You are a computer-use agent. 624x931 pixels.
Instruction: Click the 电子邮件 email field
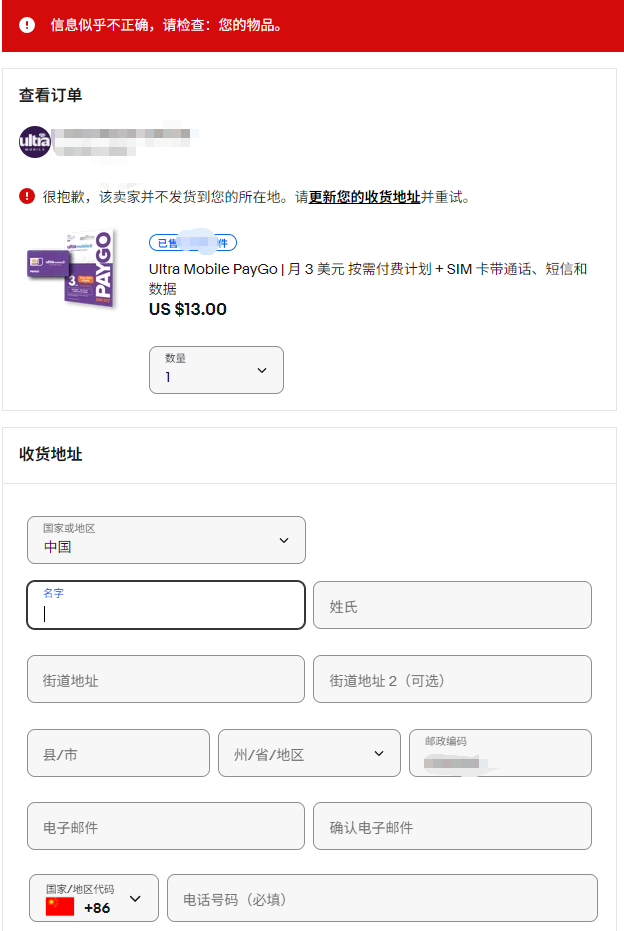(166, 826)
